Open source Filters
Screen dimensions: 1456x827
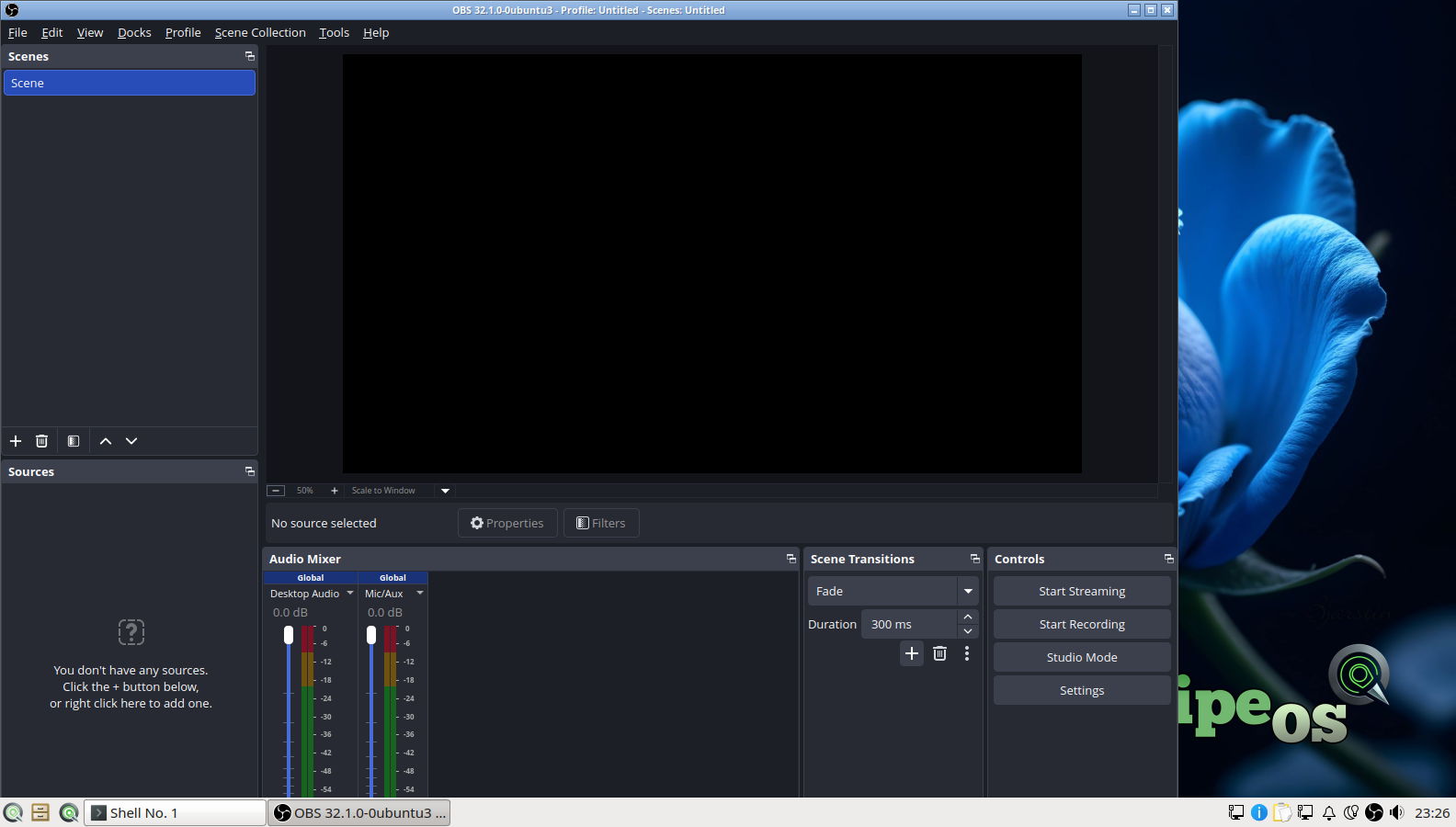click(x=601, y=523)
